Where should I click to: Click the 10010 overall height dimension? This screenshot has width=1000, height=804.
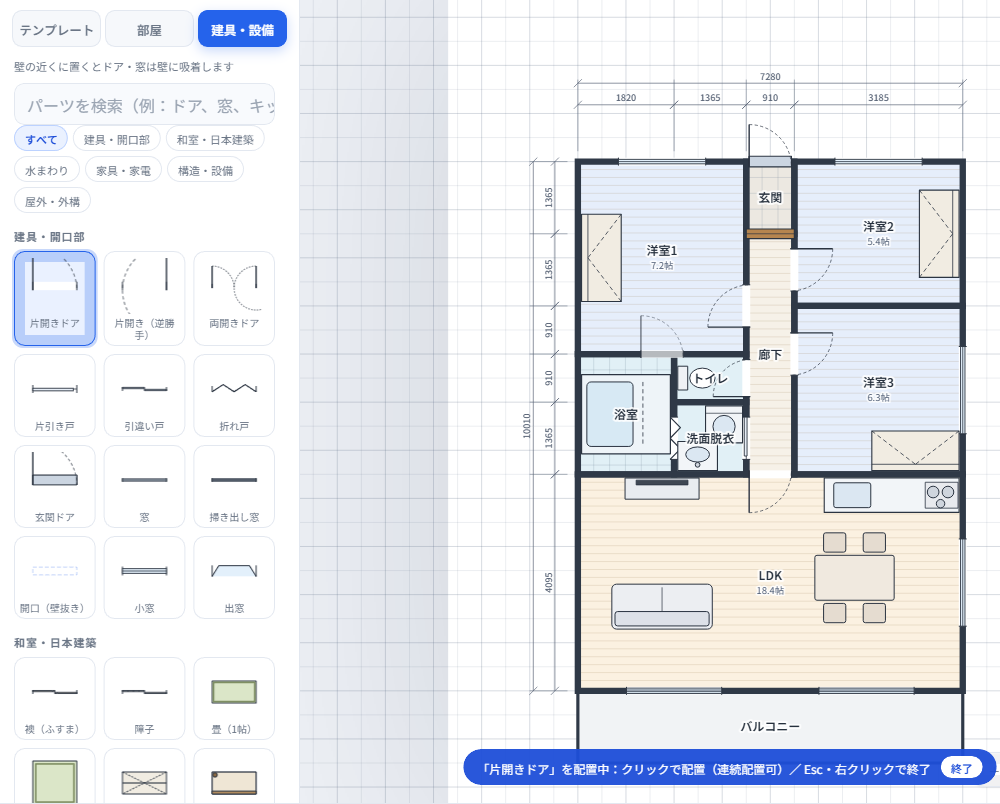point(527,425)
